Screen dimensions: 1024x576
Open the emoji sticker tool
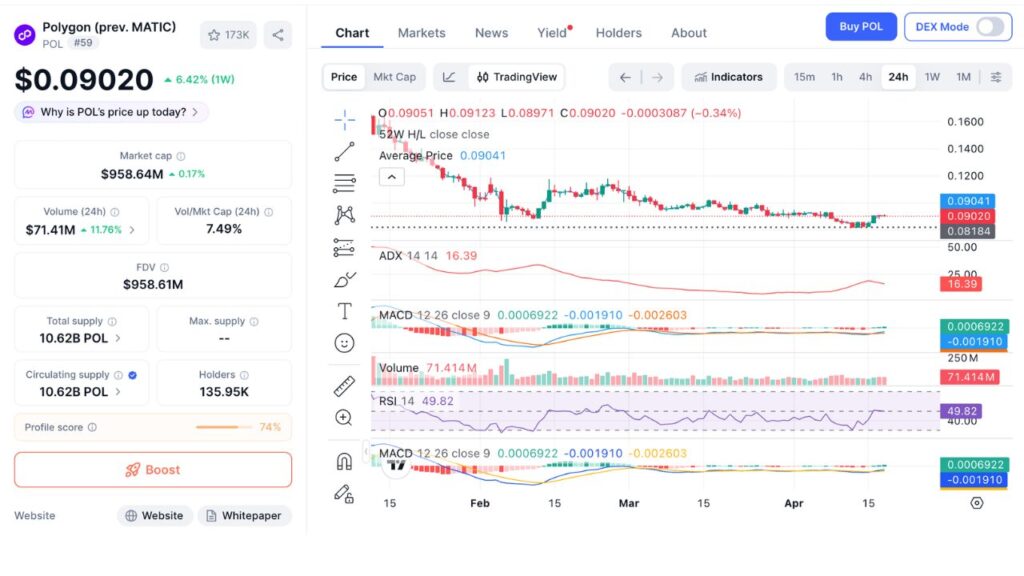(x=344, y=343)
